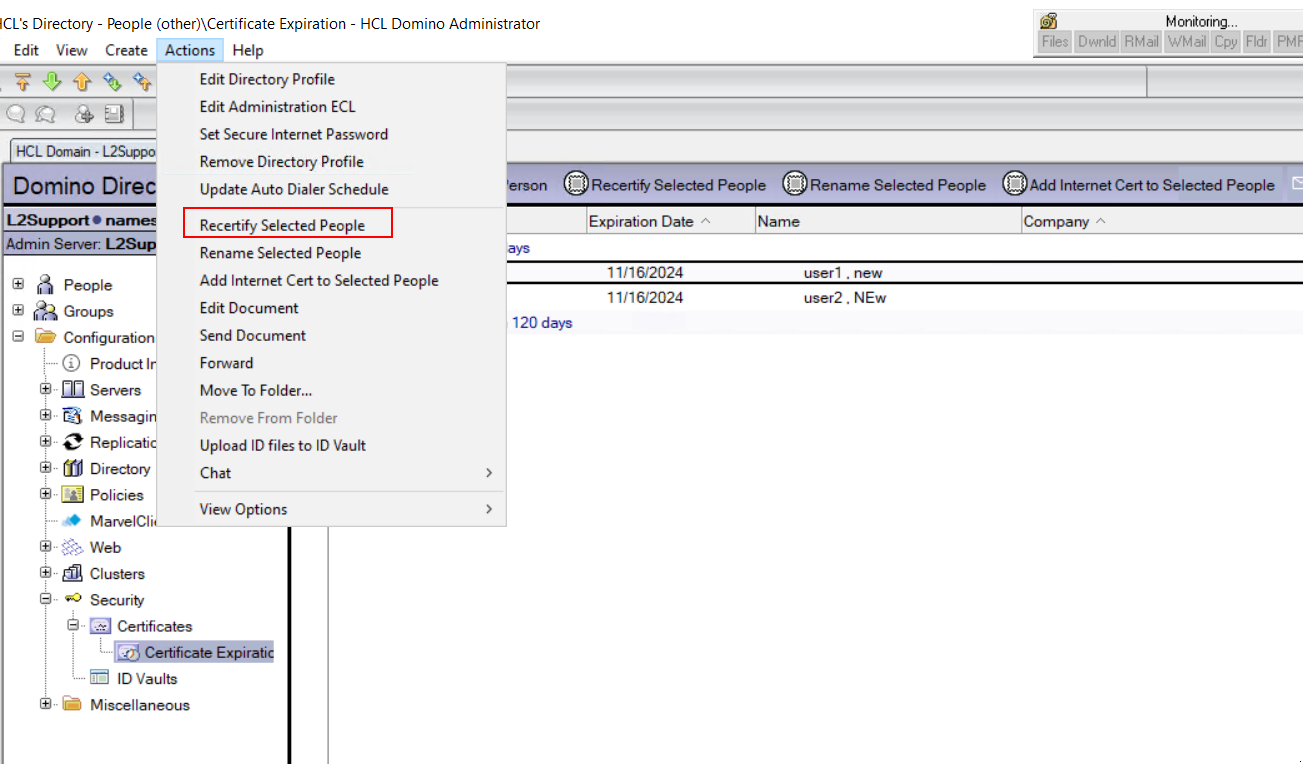Viewport: 1303px width, 764px height.
Task: Click the double chat bubbles toolbar icon
Action: tap(45, 114)
